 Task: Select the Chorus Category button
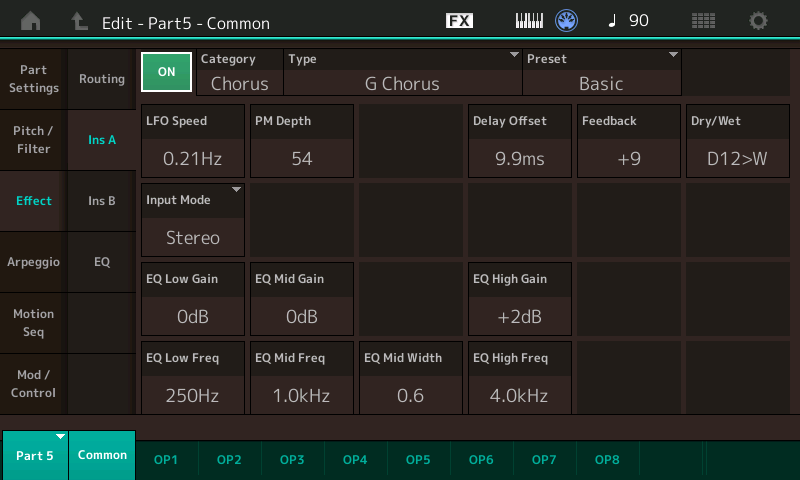[x=240, y=72]
